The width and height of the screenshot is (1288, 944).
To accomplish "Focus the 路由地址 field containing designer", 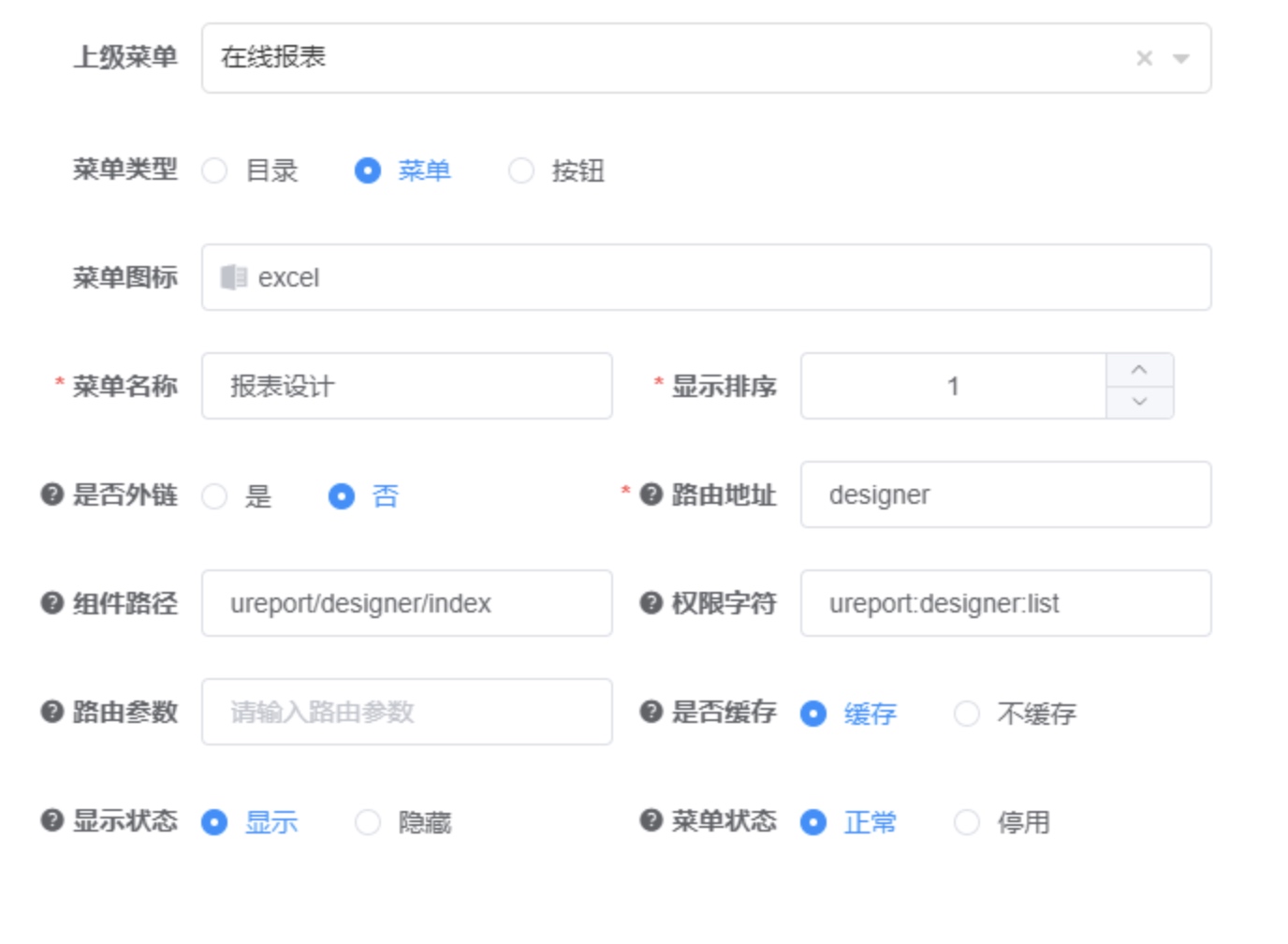I will (1006, 494).
